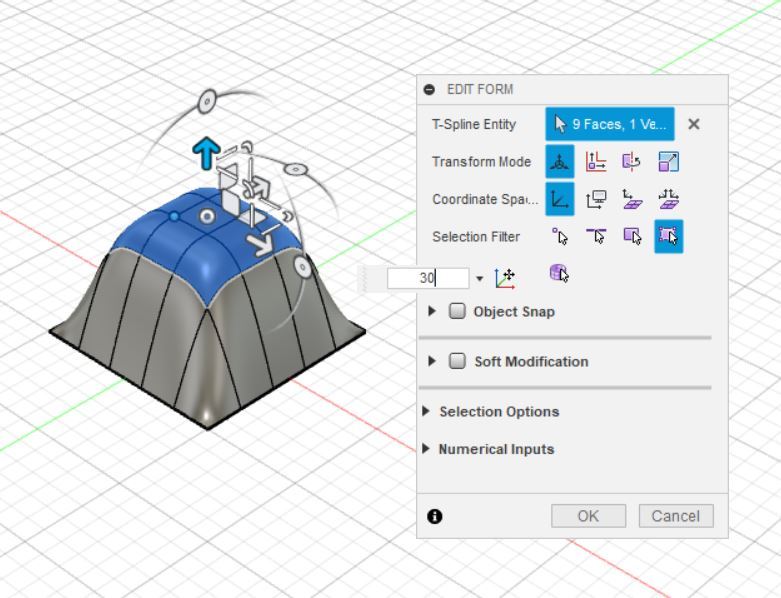Screen dimensions: 781x598
Task: Confirm with the OK button
Action: tap(588, 516)
